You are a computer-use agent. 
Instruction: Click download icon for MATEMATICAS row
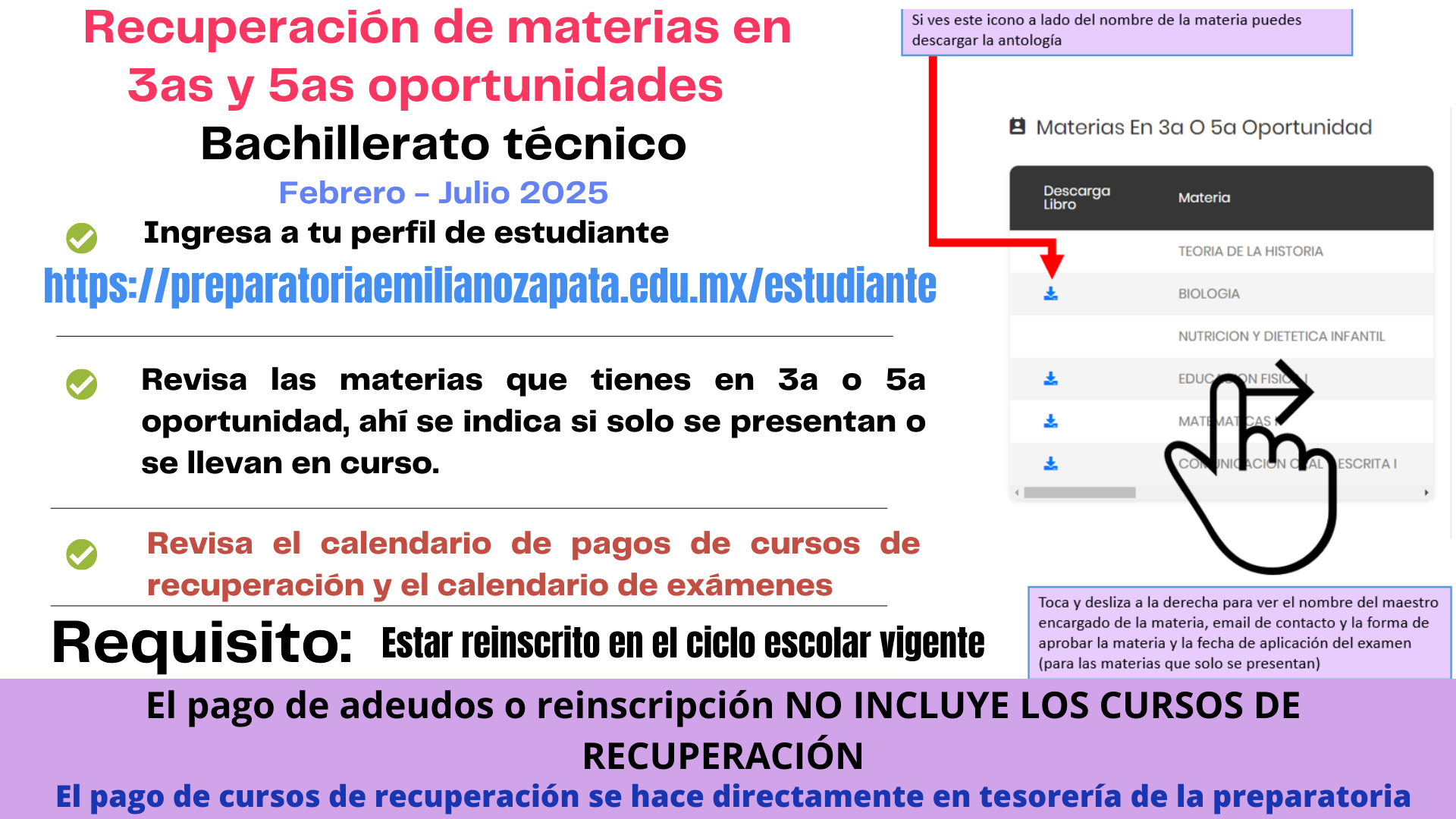[x=1050, y=421]
